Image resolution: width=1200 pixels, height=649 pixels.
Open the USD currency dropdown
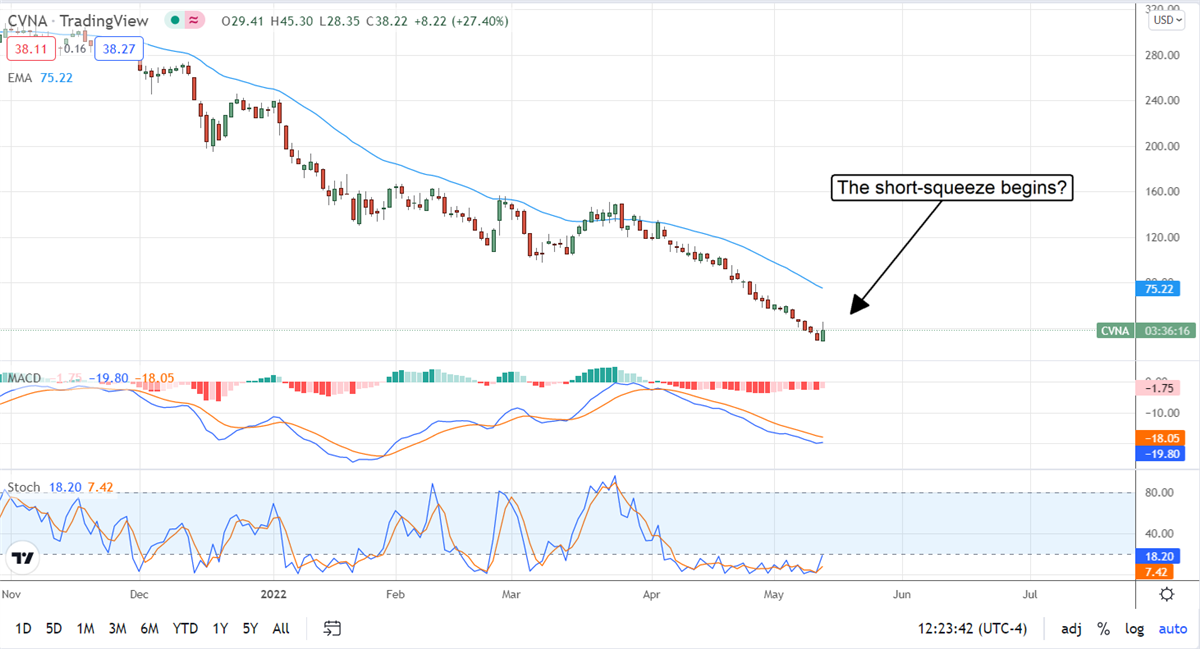click(x=1165, y=19)
